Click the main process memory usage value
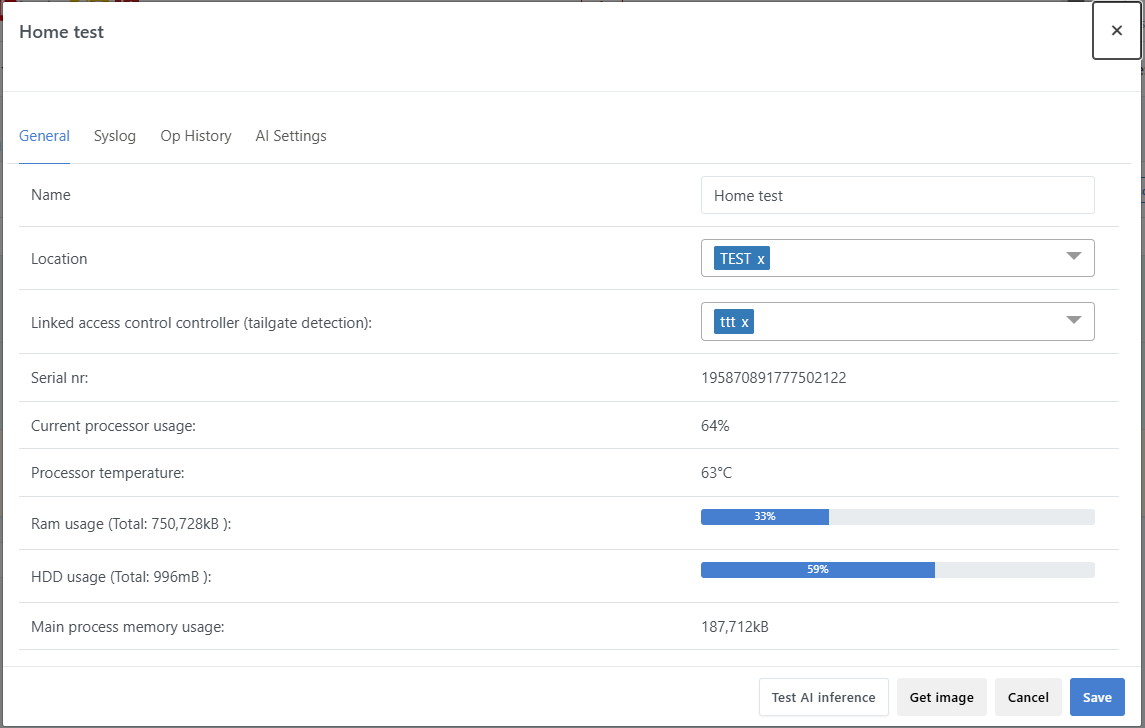1145x728 pixels. pyautogui.click(x=735, y=627)
